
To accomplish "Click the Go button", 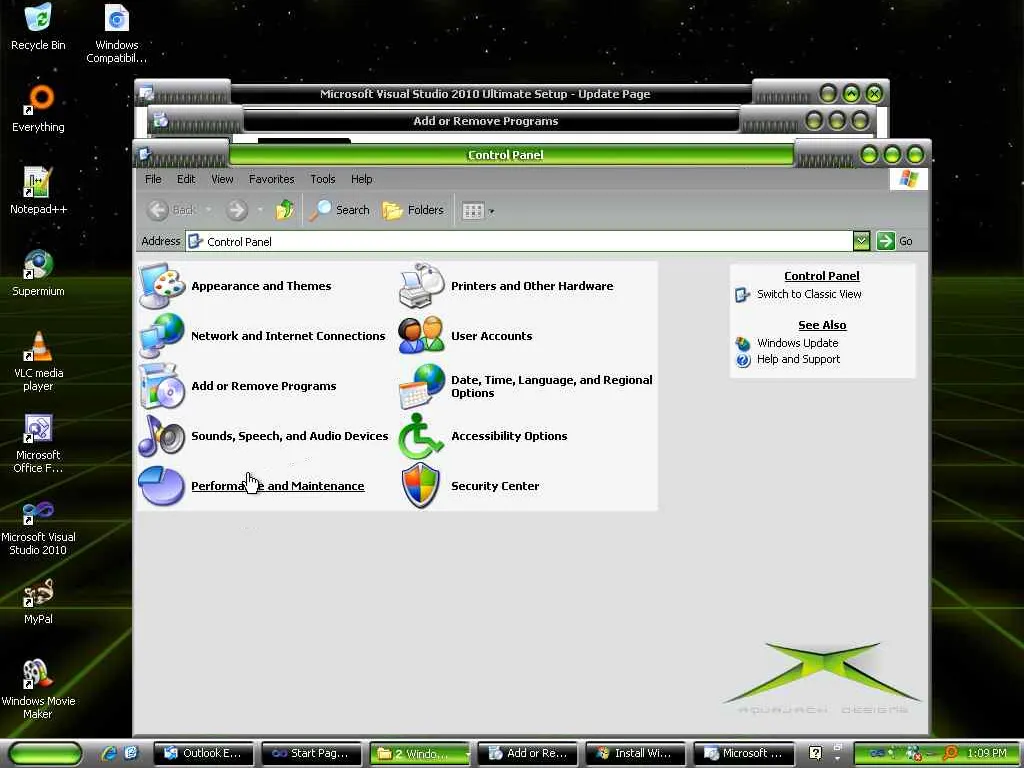I will tap(895, 241).
